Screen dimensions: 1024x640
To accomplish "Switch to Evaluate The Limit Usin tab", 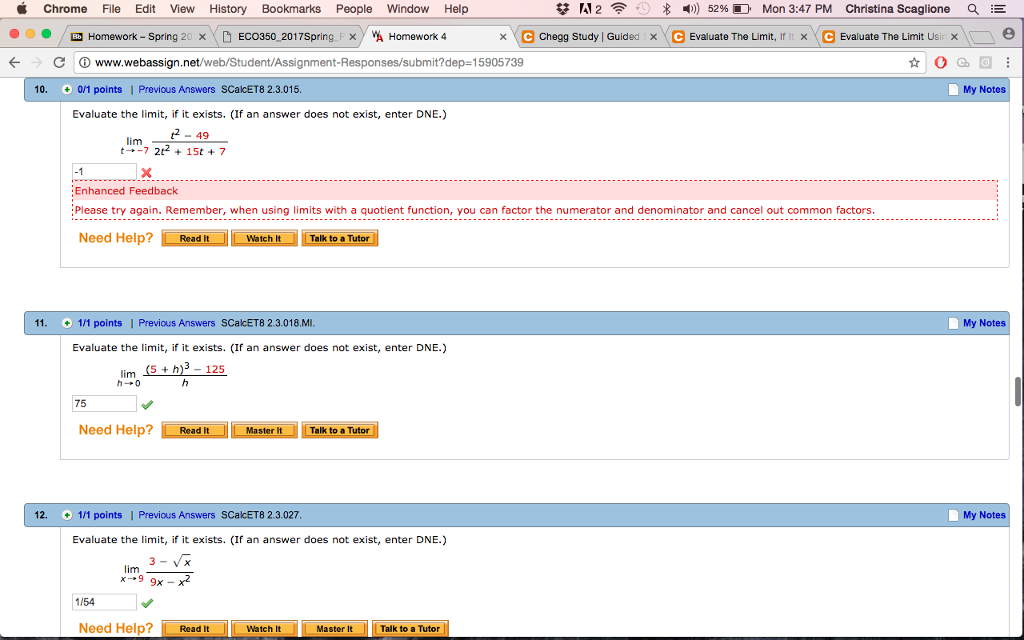I will tap(888, 37).
